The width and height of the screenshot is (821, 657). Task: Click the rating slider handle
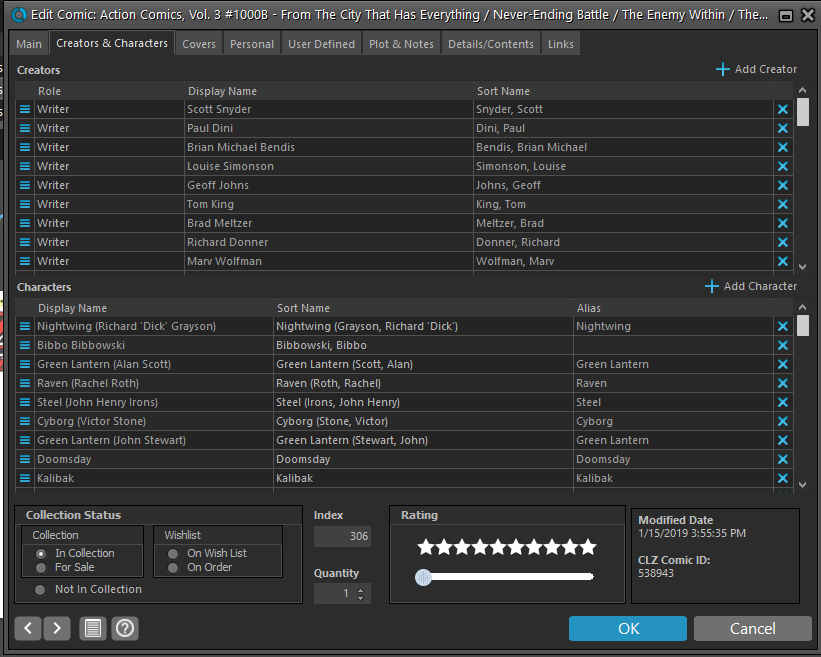(x=423, y=577)
